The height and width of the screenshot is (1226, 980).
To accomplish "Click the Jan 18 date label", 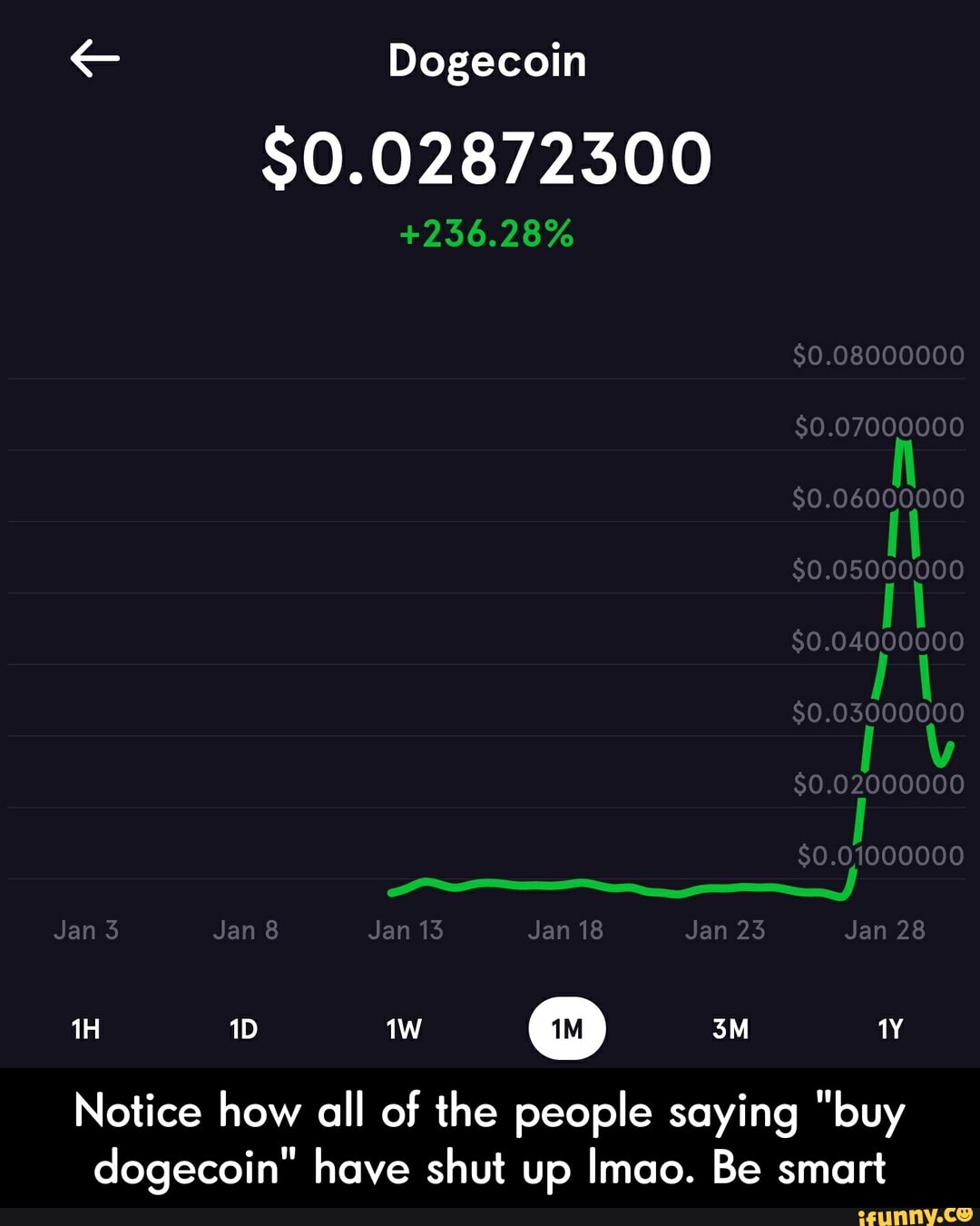I will click(x=565, y=930).
